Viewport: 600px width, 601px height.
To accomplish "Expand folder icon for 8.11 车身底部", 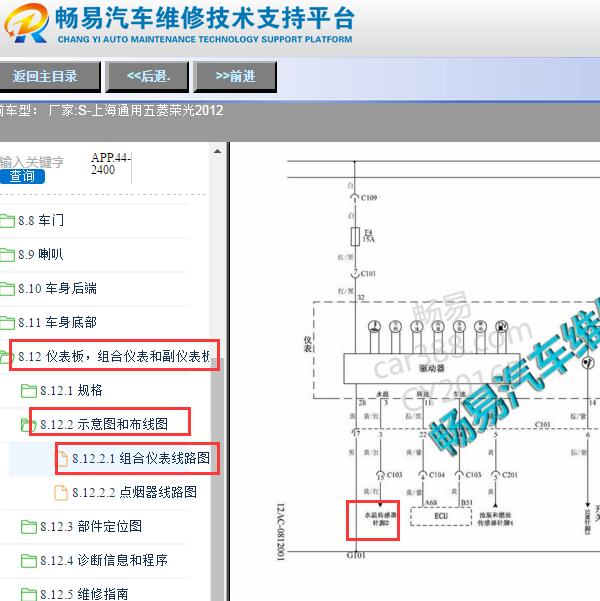I will click(x=7, y=323).
